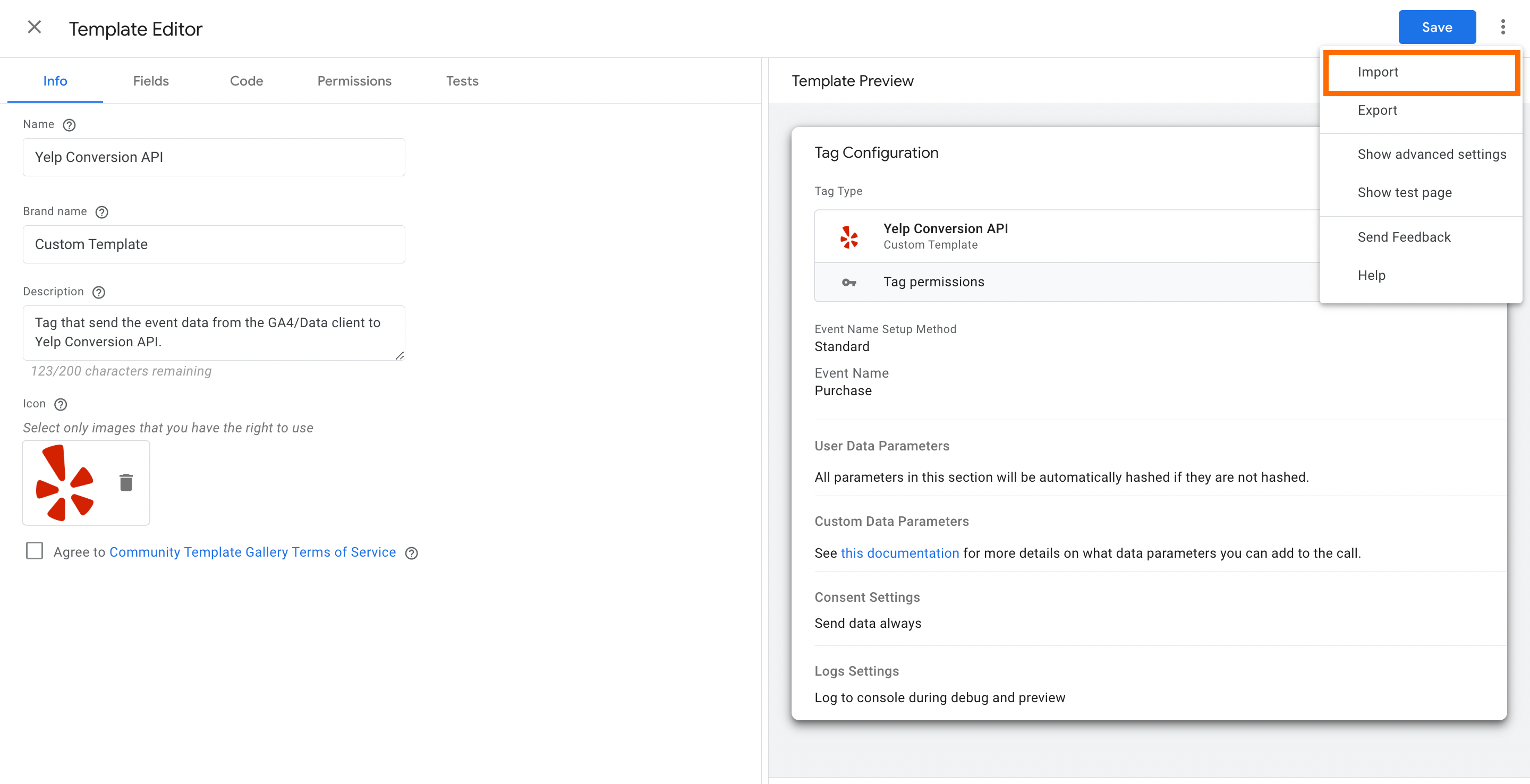Image resolution: width=1530 pixels, height=784 pixels.
Task: Tick the Agree to Terms of Service checkbox
Action: pyautogui.click(x=35, y=551)
